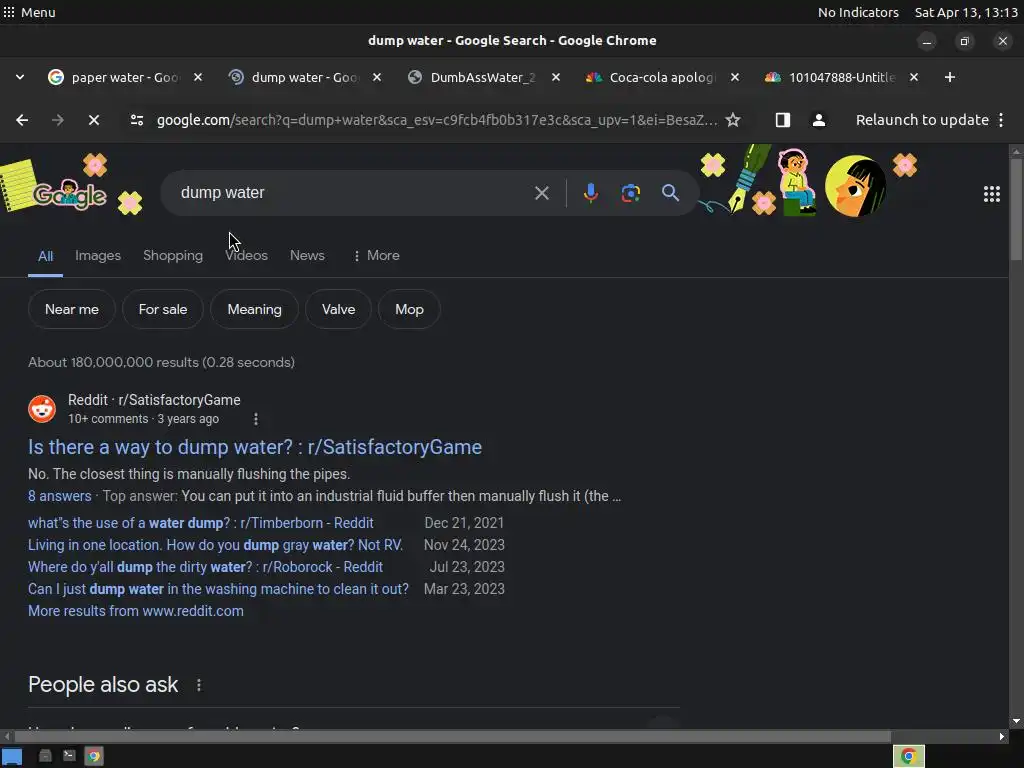Open the washing machine clean out link

click(218, 590)
